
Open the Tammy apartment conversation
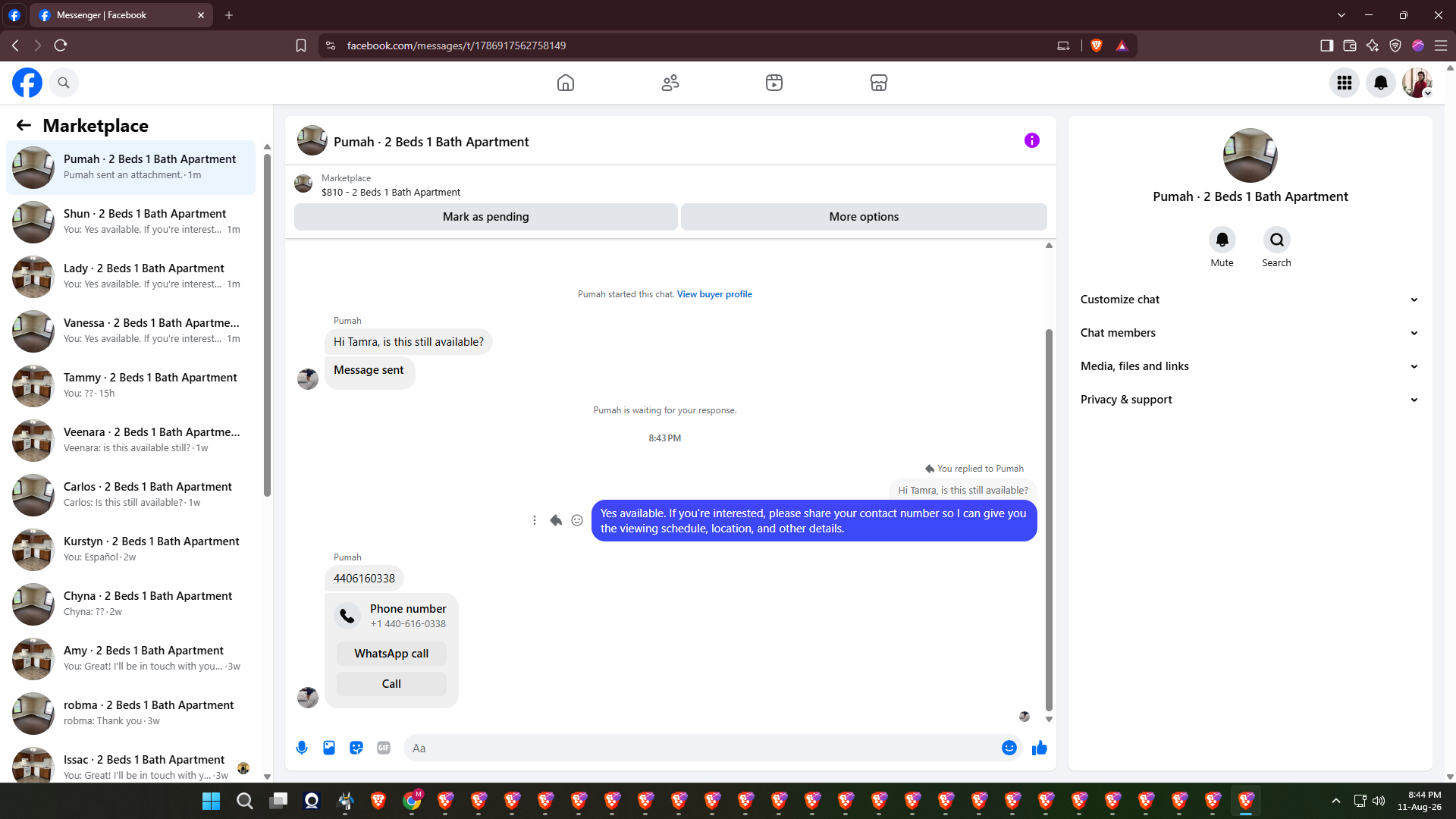130,386
